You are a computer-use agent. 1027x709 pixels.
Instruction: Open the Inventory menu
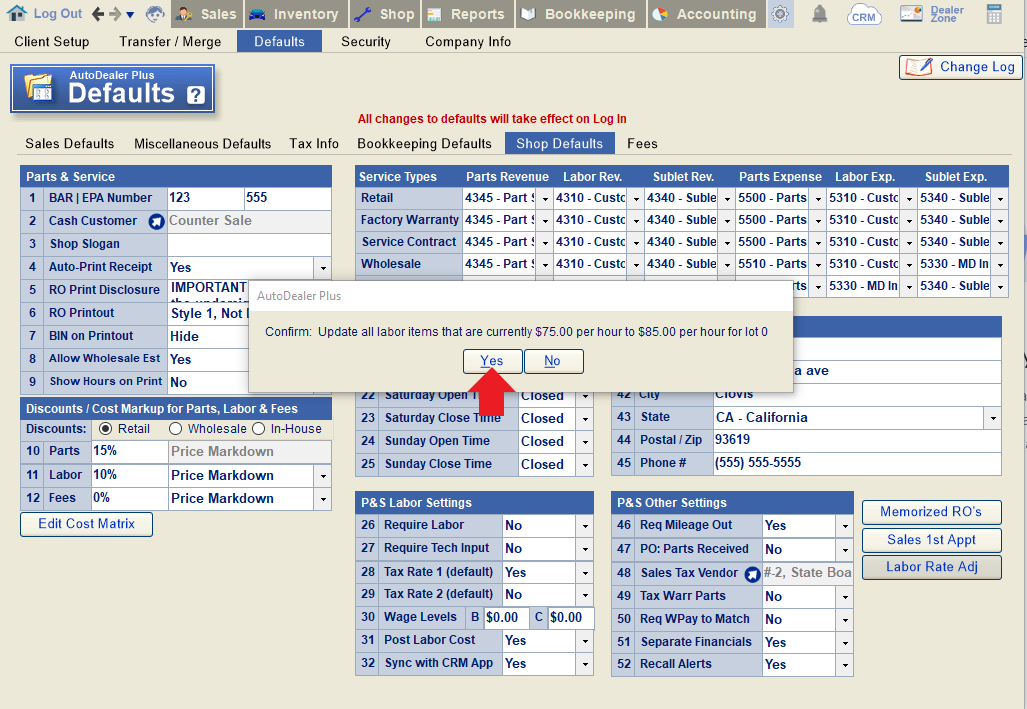(295, 14)
